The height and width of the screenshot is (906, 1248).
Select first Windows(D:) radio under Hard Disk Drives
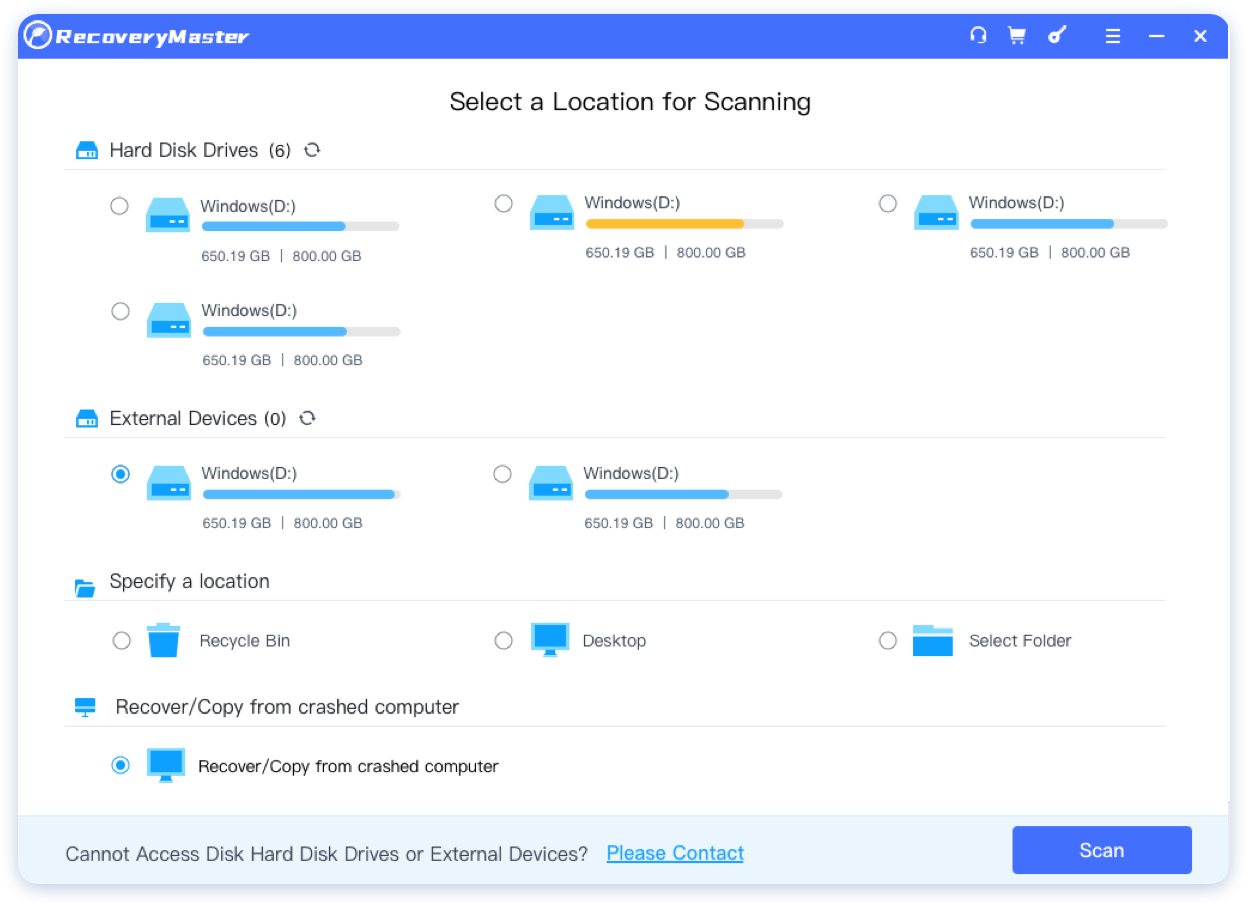pos(119,206)
